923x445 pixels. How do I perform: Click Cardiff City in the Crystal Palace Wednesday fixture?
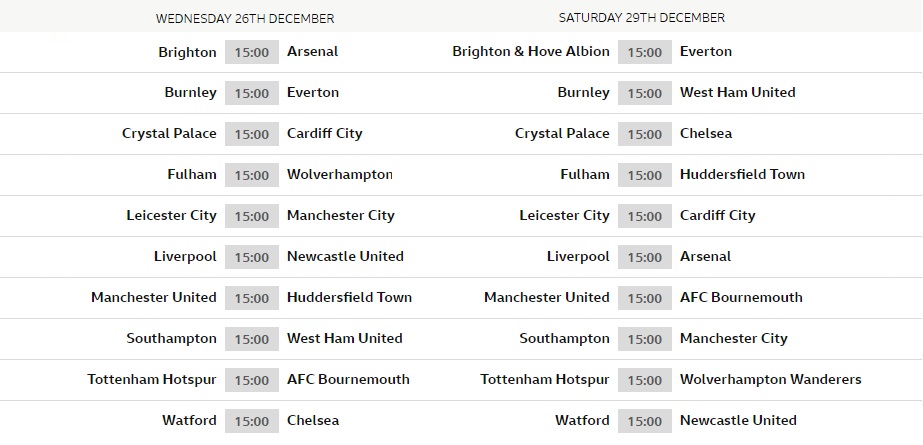pos(324,133)
